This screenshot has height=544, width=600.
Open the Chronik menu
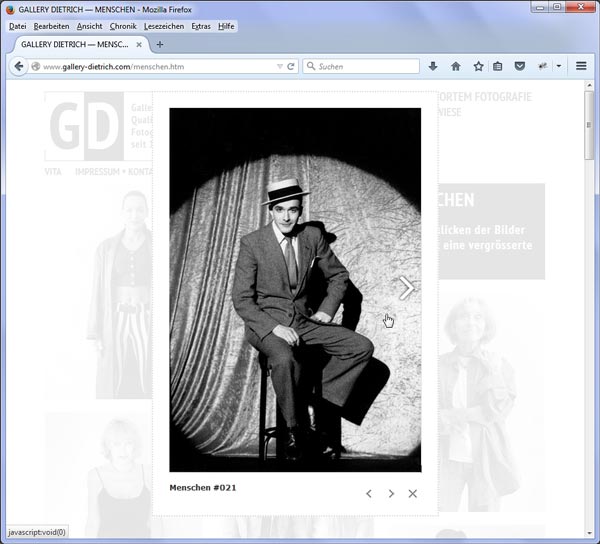click(x=123, y=25)
